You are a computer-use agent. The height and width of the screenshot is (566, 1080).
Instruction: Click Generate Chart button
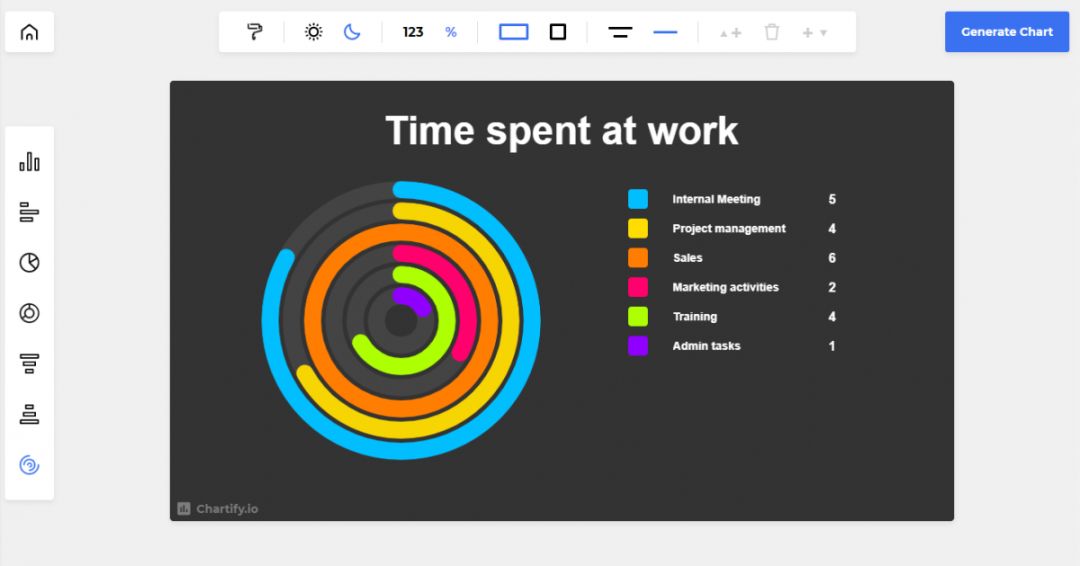(x=1007, y=32)
